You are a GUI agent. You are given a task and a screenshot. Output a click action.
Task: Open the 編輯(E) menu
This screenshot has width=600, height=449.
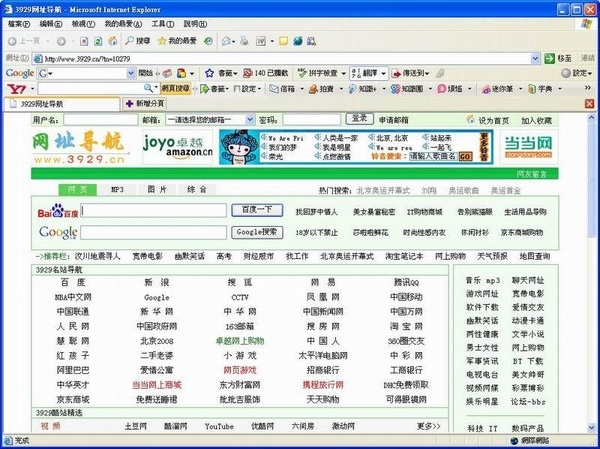(x=51, y=24)
